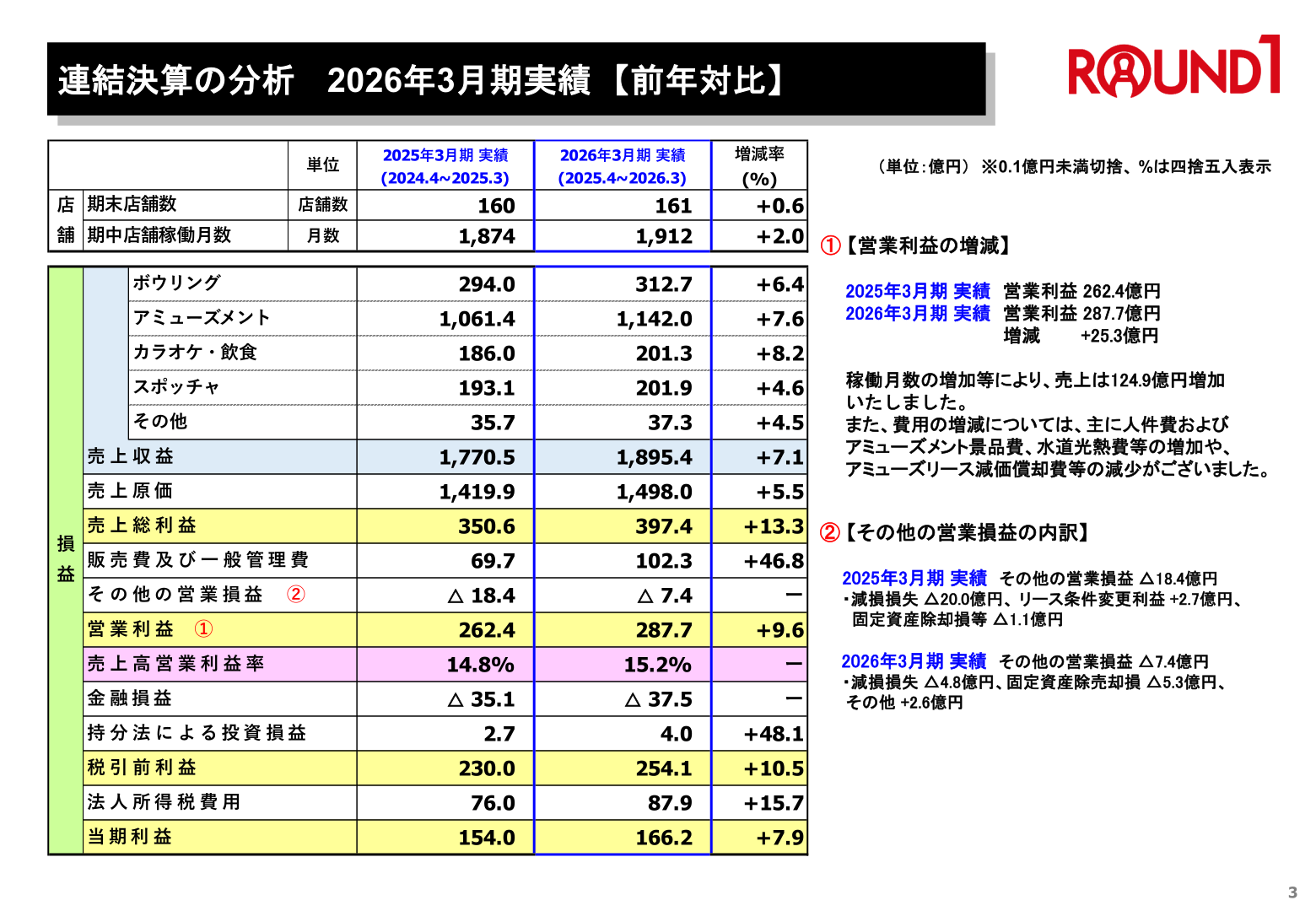This screenshot has height=911, width=1316.
Task: Select the アミューズメント row label
Action: 202,318
